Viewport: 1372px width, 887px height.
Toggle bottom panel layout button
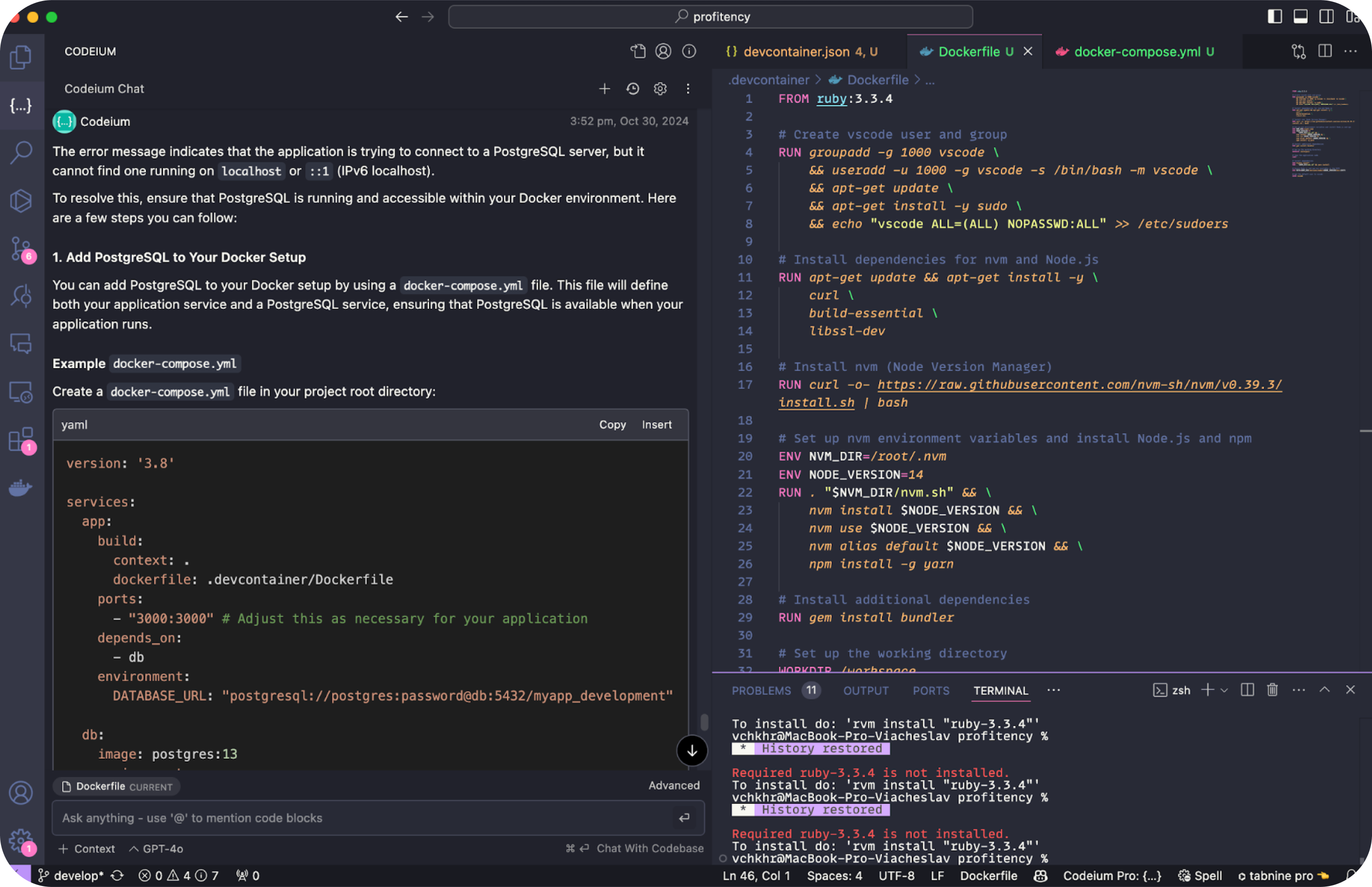coord(1300,17)
